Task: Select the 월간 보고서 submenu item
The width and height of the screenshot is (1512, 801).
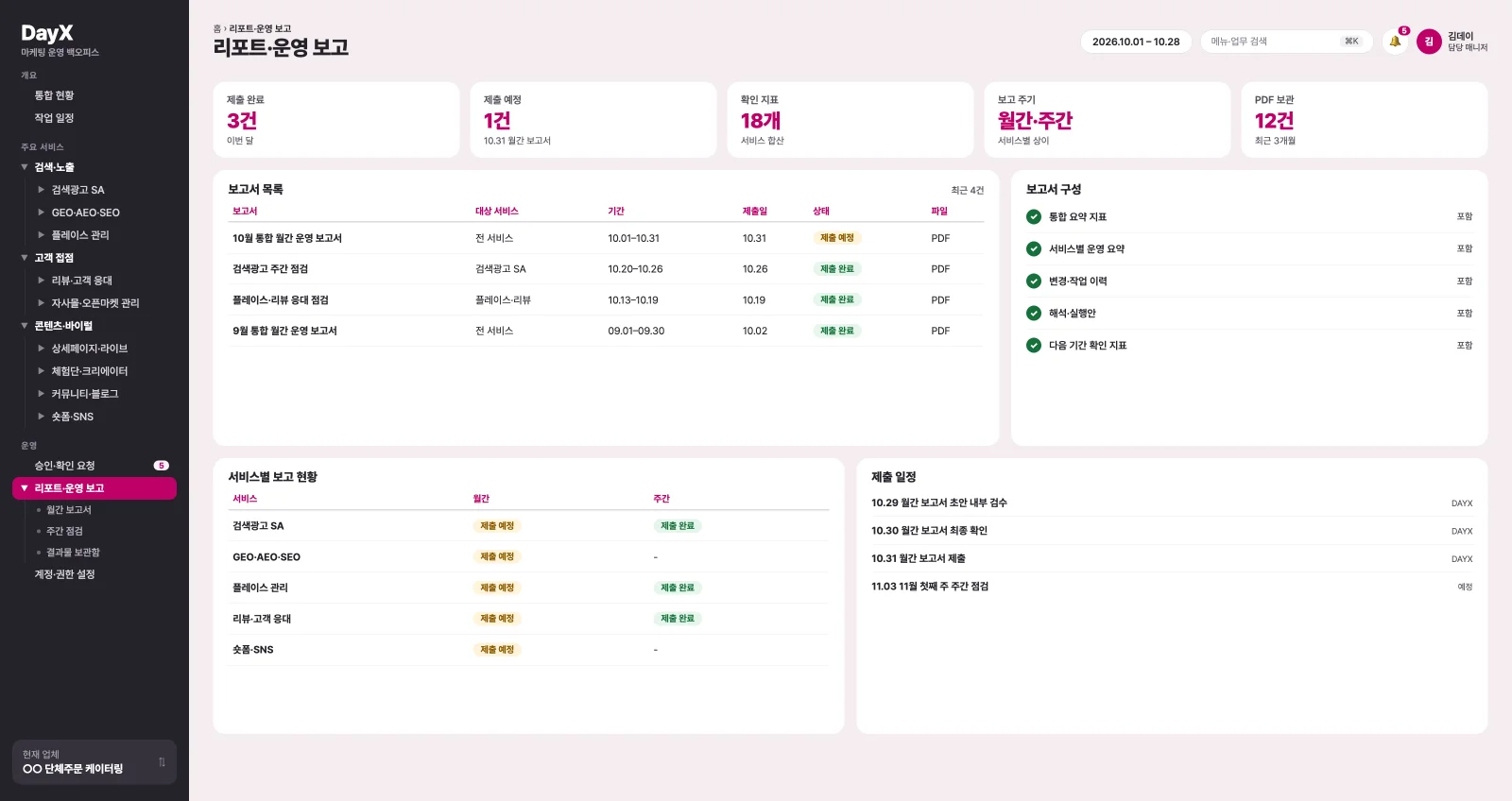Action: (69, 510)
